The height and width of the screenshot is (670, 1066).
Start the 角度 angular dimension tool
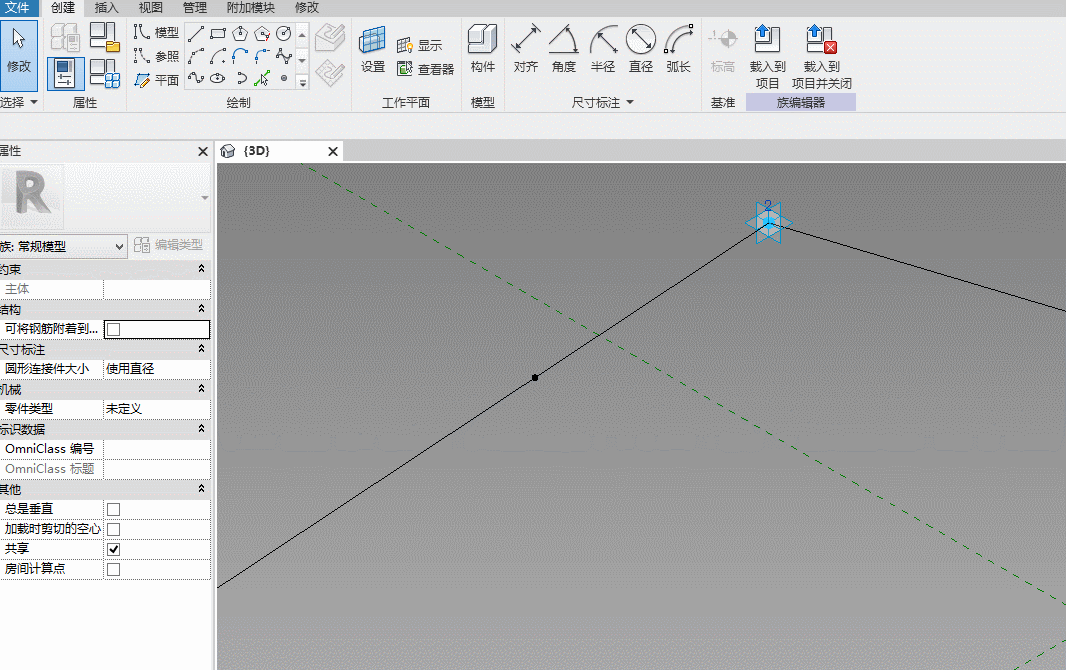(x=564, y=49)
